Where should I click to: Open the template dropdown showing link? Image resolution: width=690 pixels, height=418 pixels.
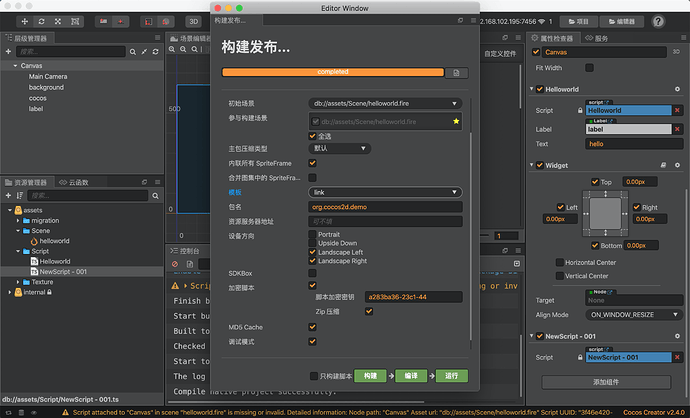click(x=384, y=192)
